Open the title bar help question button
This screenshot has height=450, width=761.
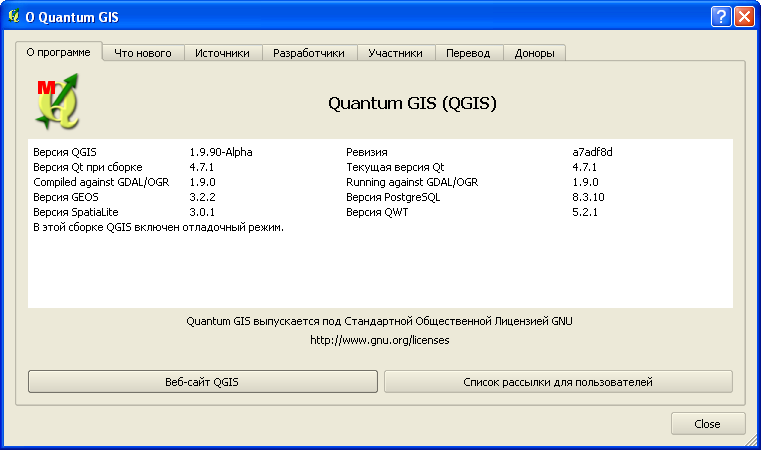pyautogui.click(x=721, y=17)
